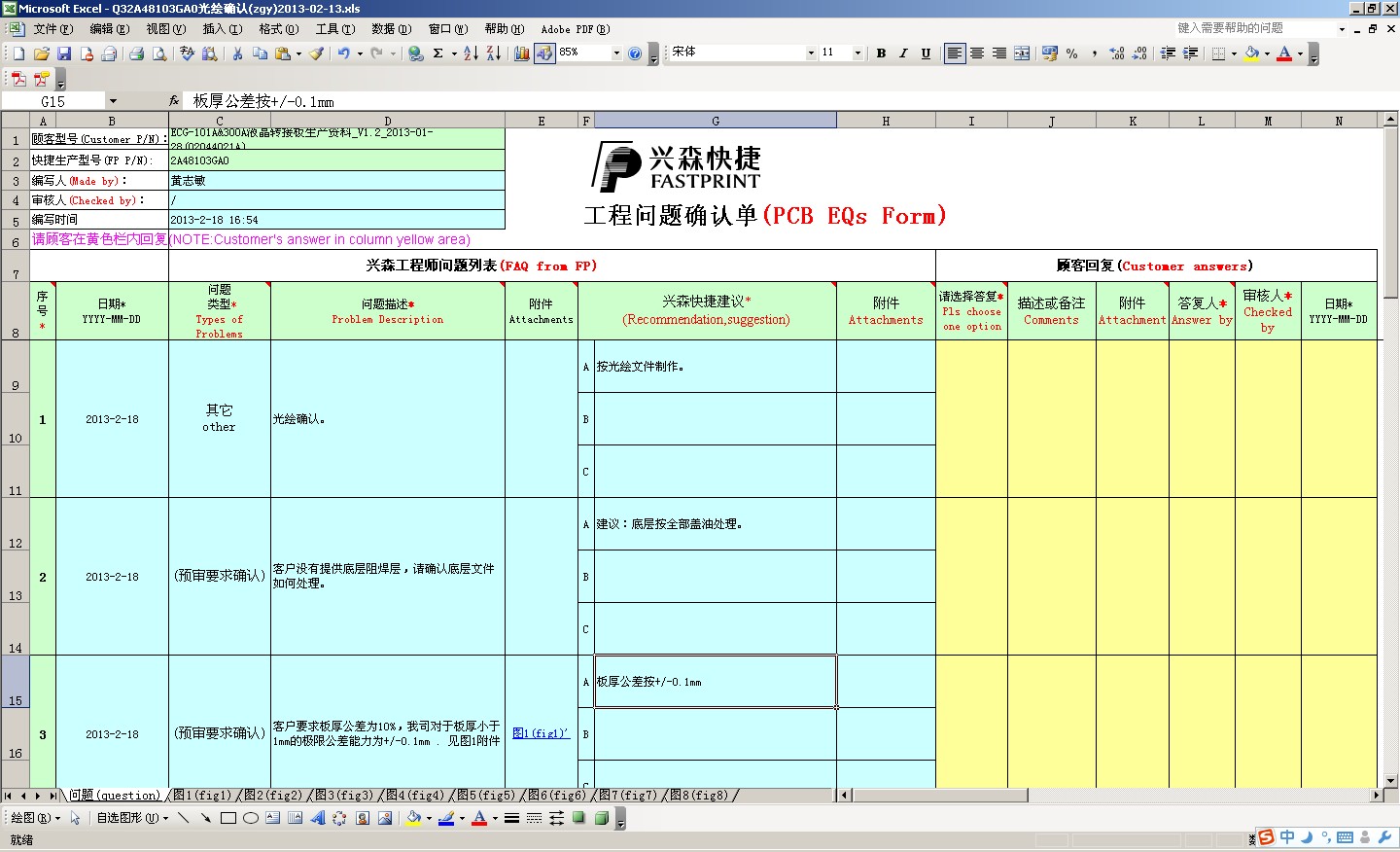The width and height of the screenshot is (1400, 852).
Task: Expand the font size dropdown
Action: pos(857,53)
